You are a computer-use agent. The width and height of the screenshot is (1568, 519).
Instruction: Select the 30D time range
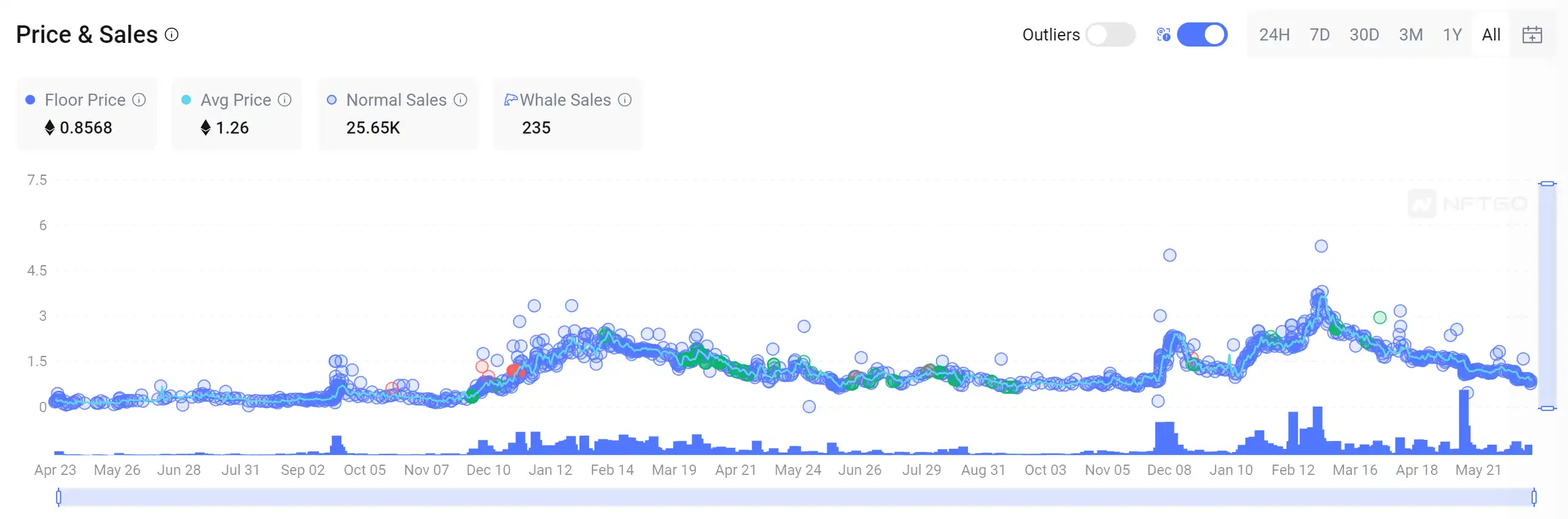pyautogui.click(x=1364, y=34)
